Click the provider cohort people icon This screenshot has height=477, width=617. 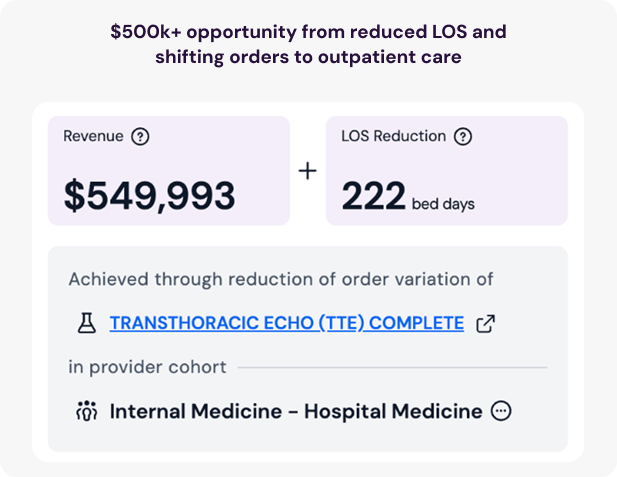click(x=87, y=411)
